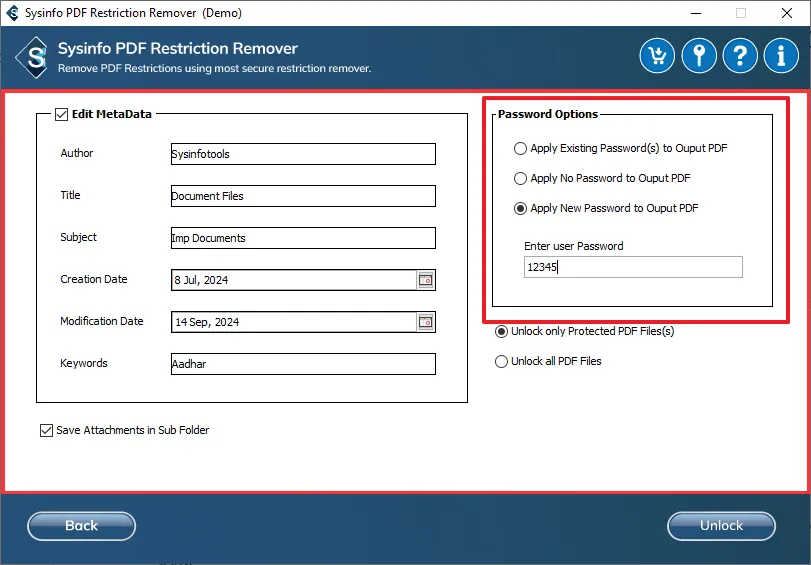This screenshot has width=811, height=565.
Task: Click the 'Subject' label
Action: pos(78,237)
